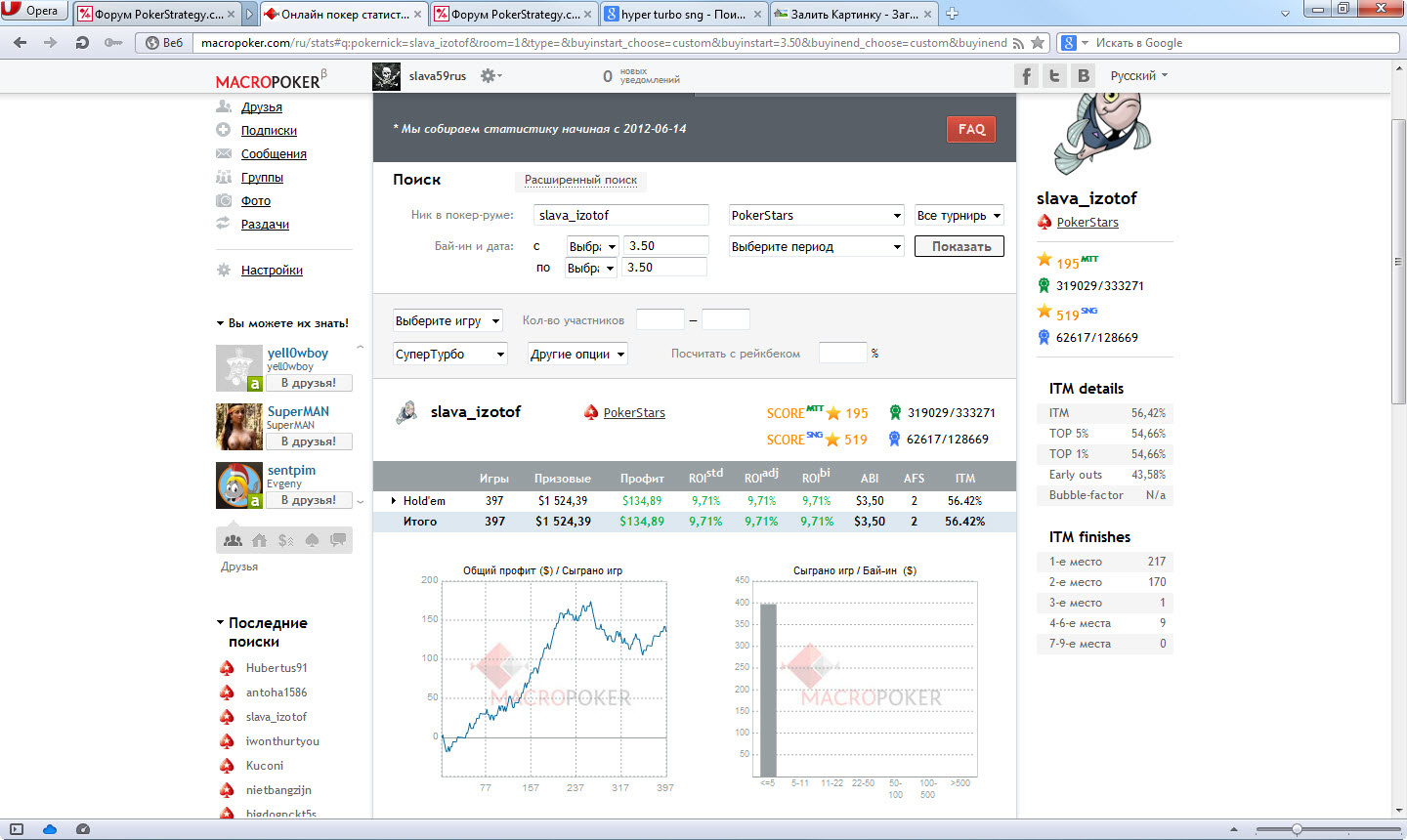Open the SuperMAN profile thumbnail

coord(239,427)
